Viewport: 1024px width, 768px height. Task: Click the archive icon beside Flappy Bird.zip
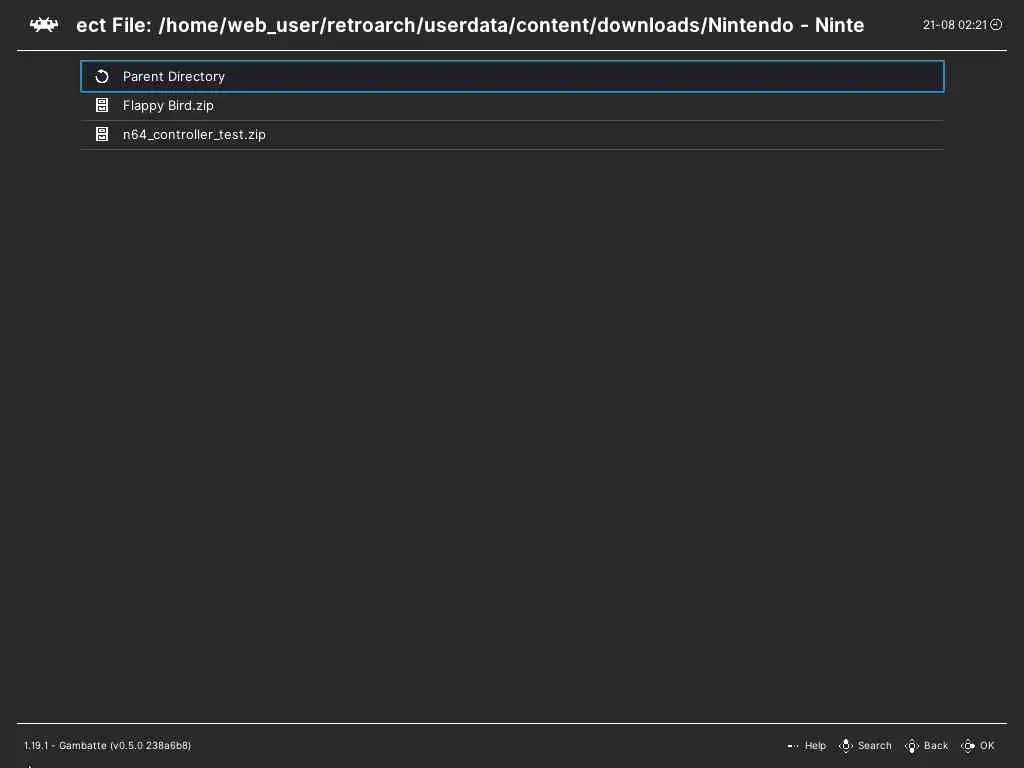click(x=102, y=105)
